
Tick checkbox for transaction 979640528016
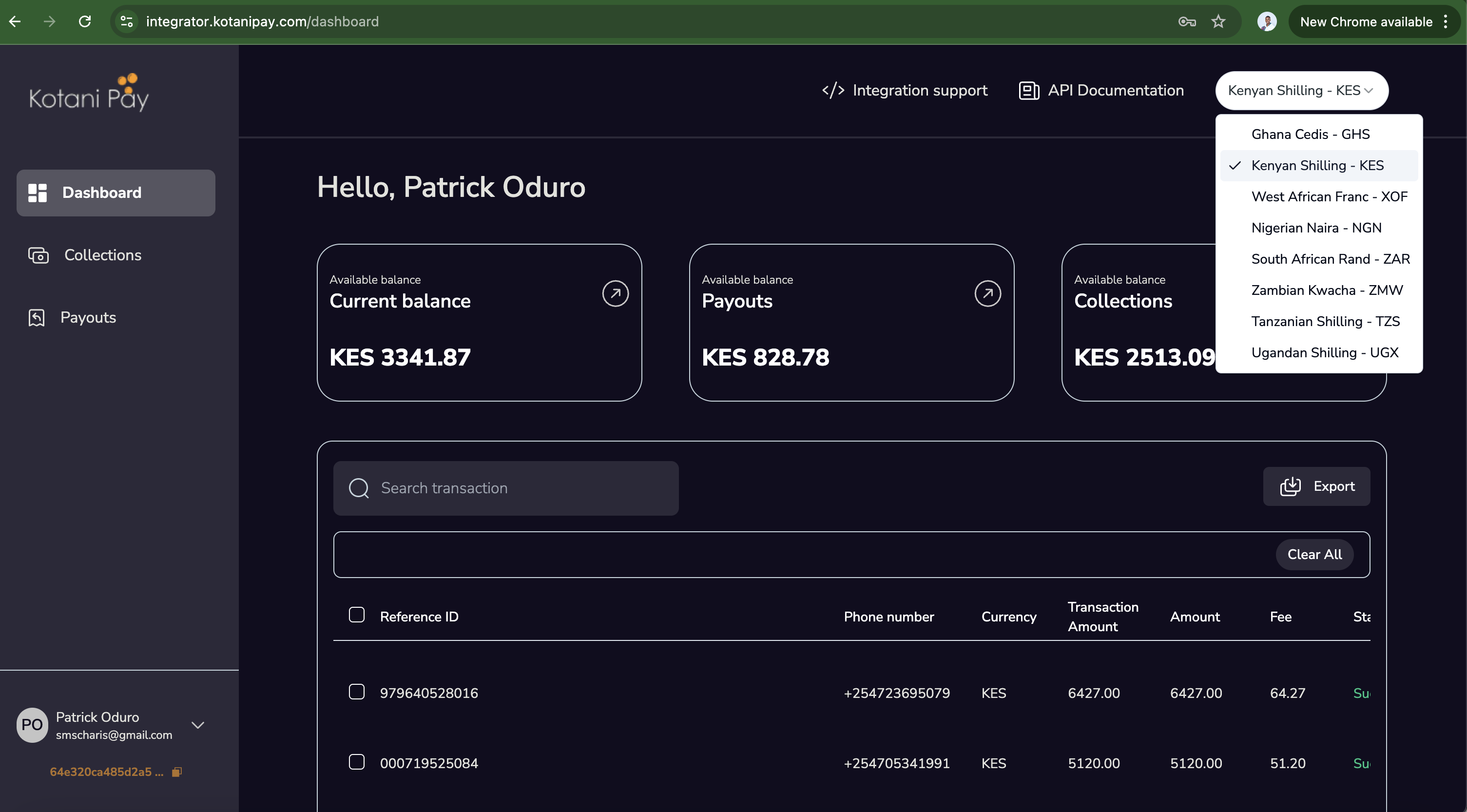[x=356, y=692]
